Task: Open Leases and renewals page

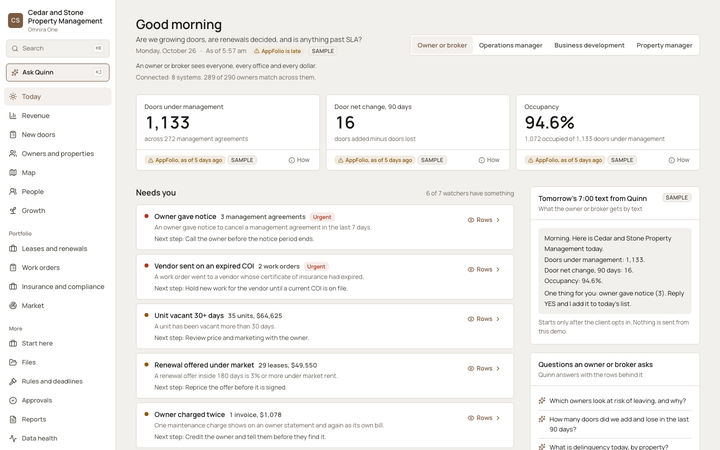Action: (x=58, y=248)
